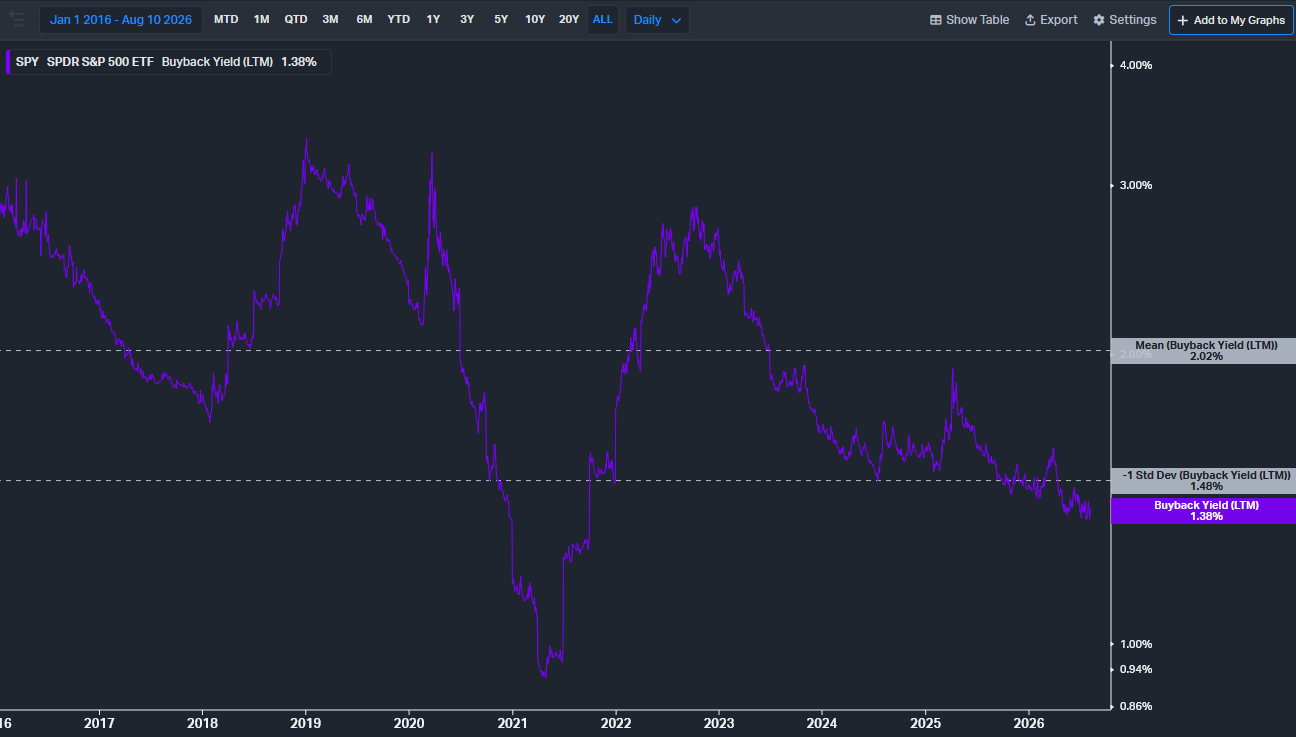Click the collapse panel arrow icon
The image size is (1296, 737).
[16, 19]
